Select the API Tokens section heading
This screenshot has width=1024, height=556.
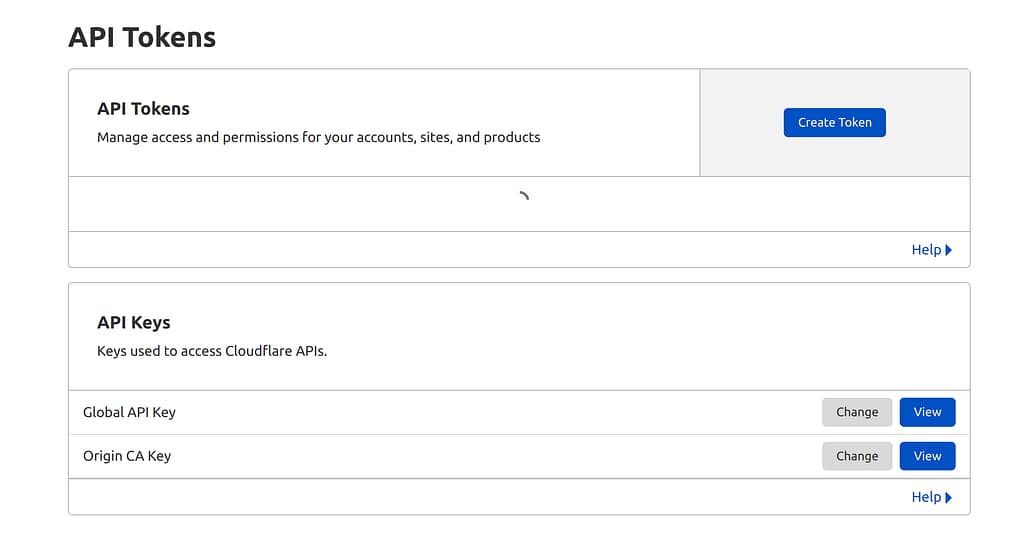click(x=143, y=108)
